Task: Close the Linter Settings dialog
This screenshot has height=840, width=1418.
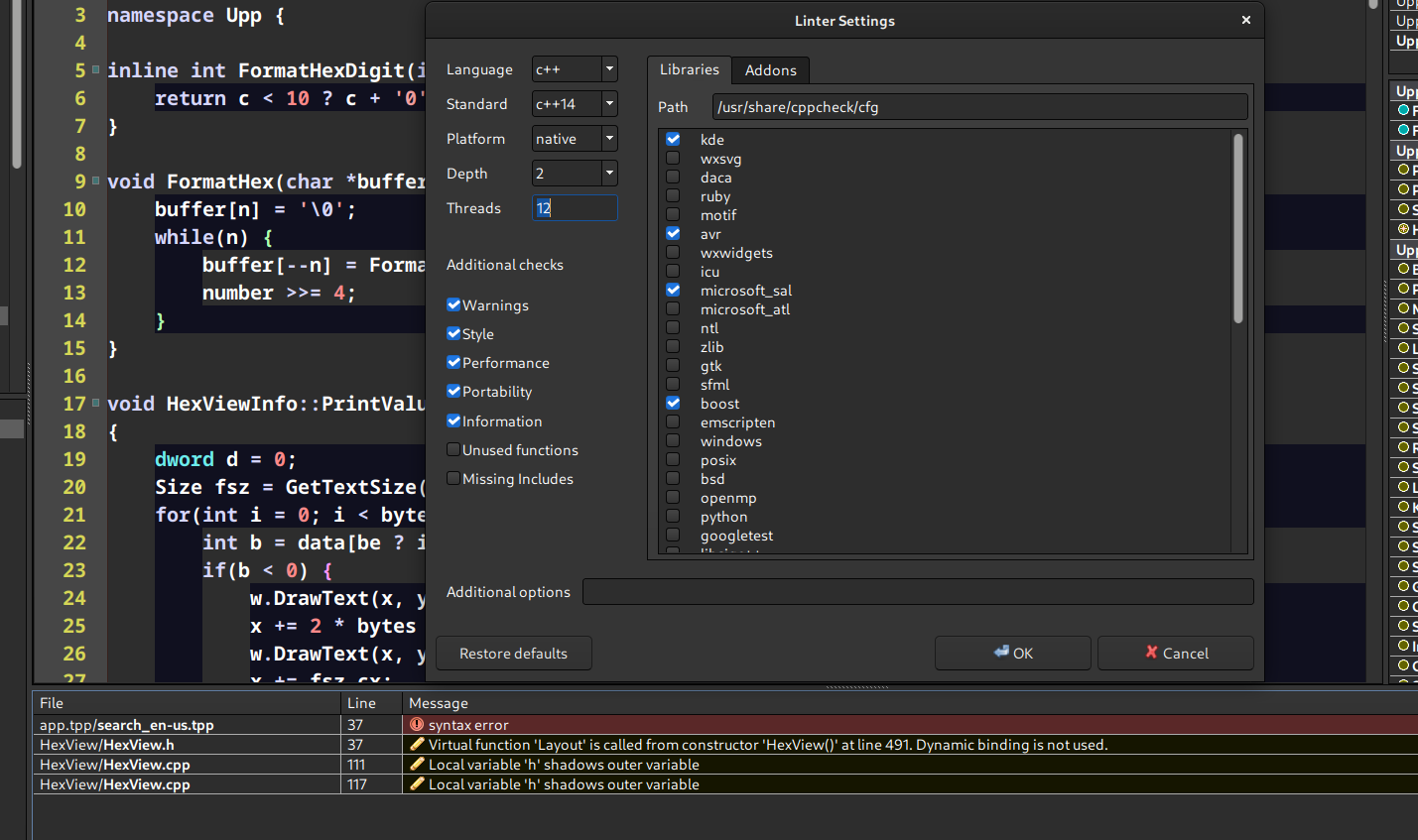Action: (x=1246, y=20)
